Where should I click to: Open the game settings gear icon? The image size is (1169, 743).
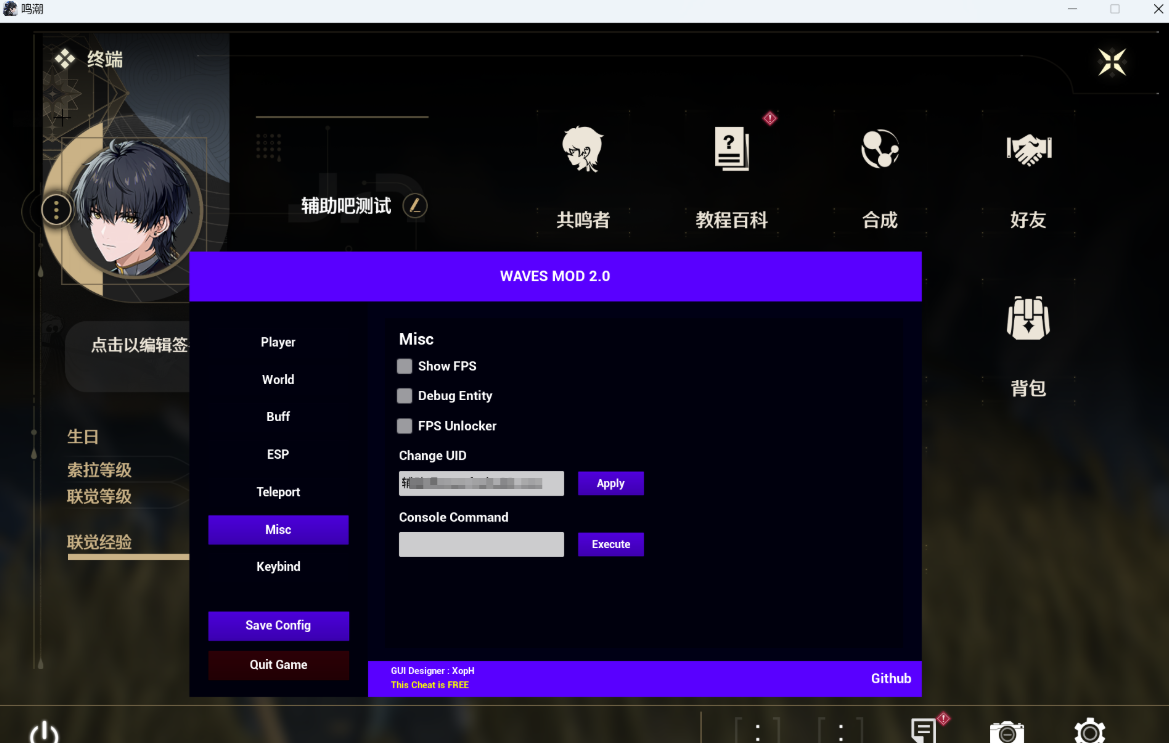[x=1089, y=732]
